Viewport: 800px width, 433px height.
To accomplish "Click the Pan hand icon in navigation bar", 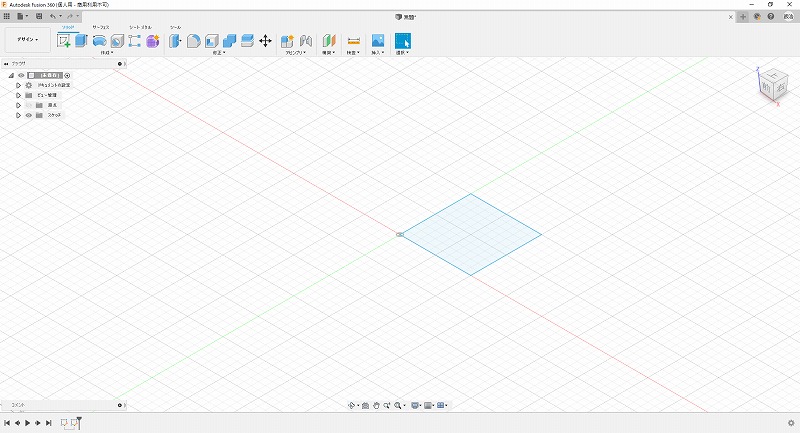I will click(376, 405).
